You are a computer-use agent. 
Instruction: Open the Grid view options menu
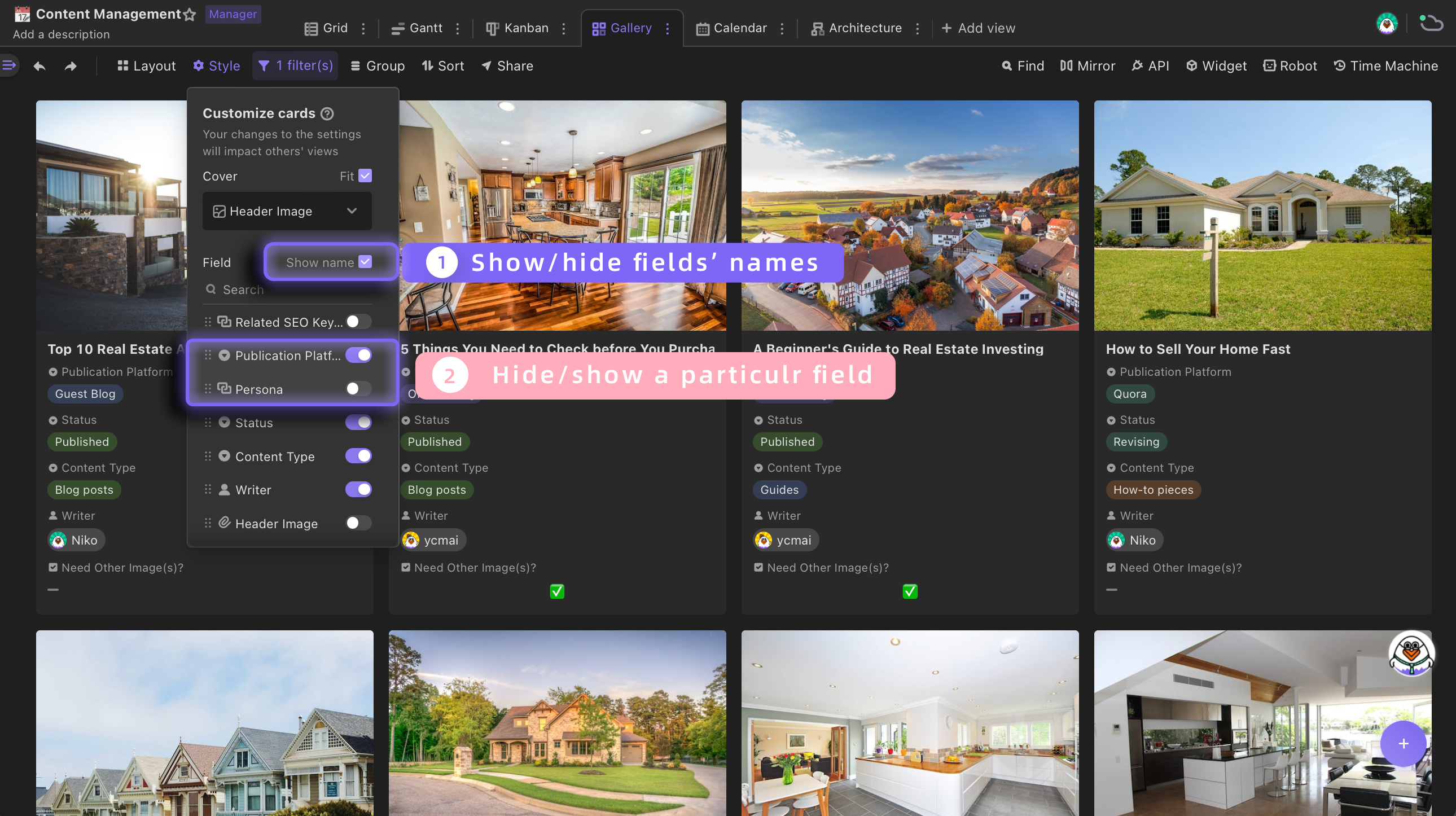(x=363, y=28)
